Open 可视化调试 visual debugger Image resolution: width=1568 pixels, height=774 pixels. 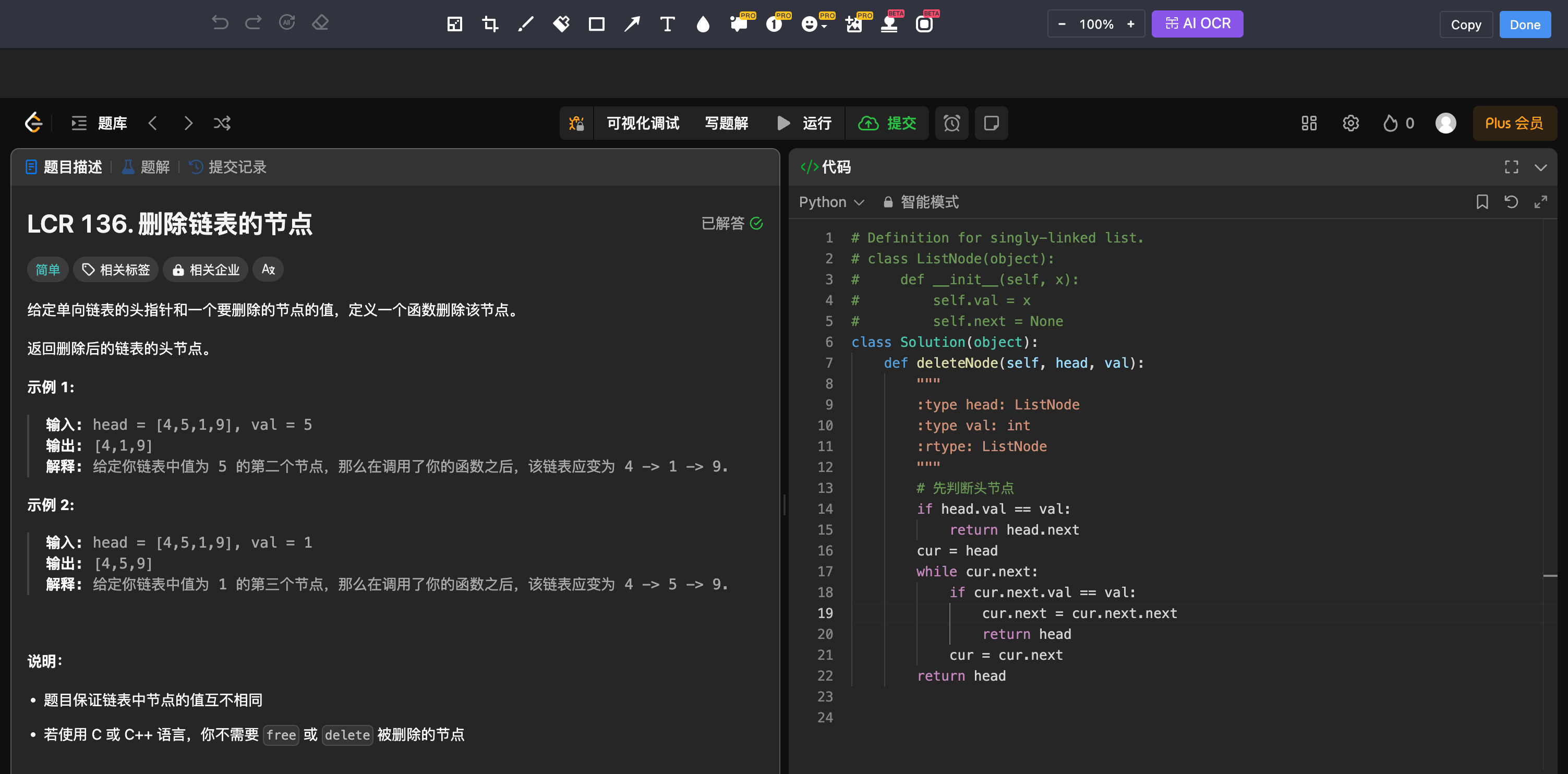(643, 123)
